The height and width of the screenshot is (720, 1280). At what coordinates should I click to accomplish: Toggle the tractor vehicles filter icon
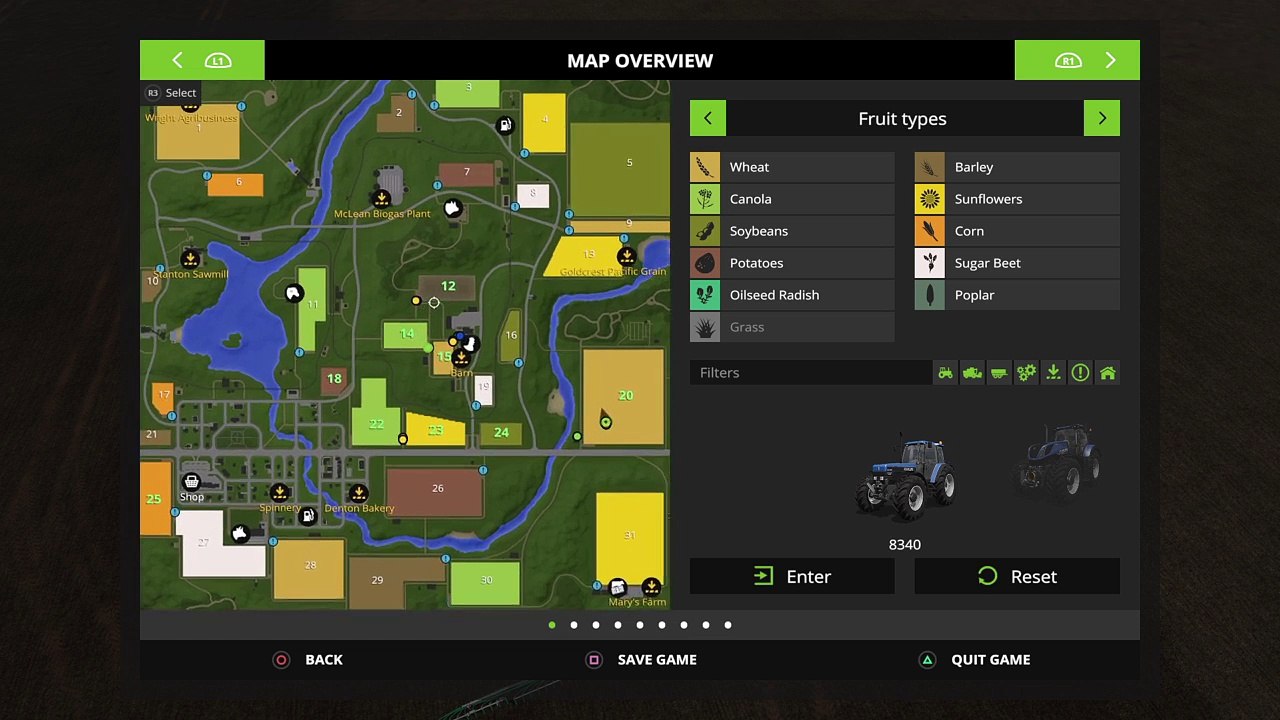pos(946,373)
